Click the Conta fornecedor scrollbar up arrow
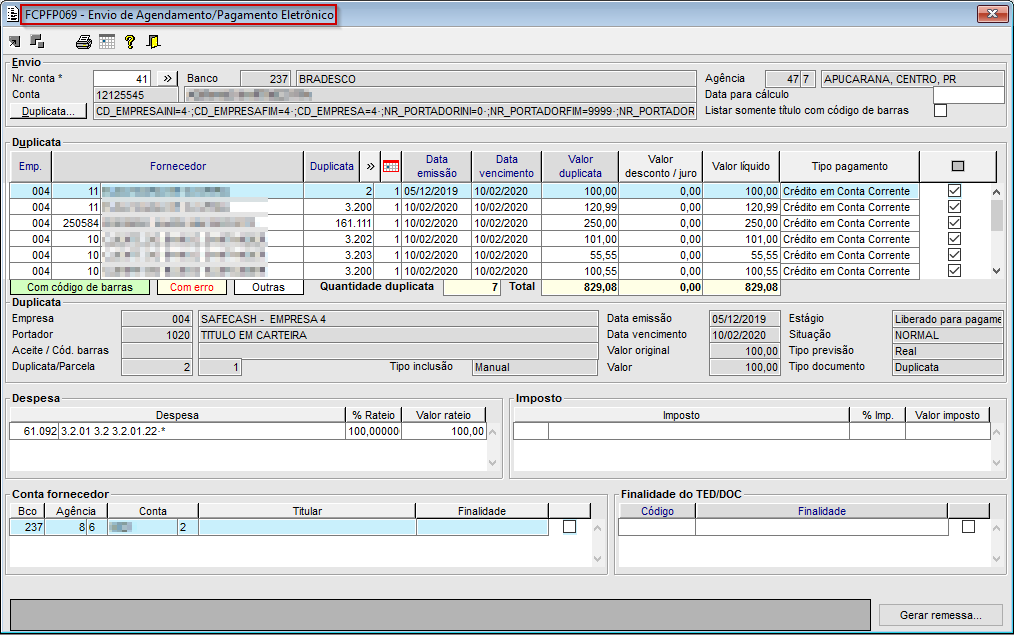The height and width of the screenshot is (635, 1014). tap(598, 528)
